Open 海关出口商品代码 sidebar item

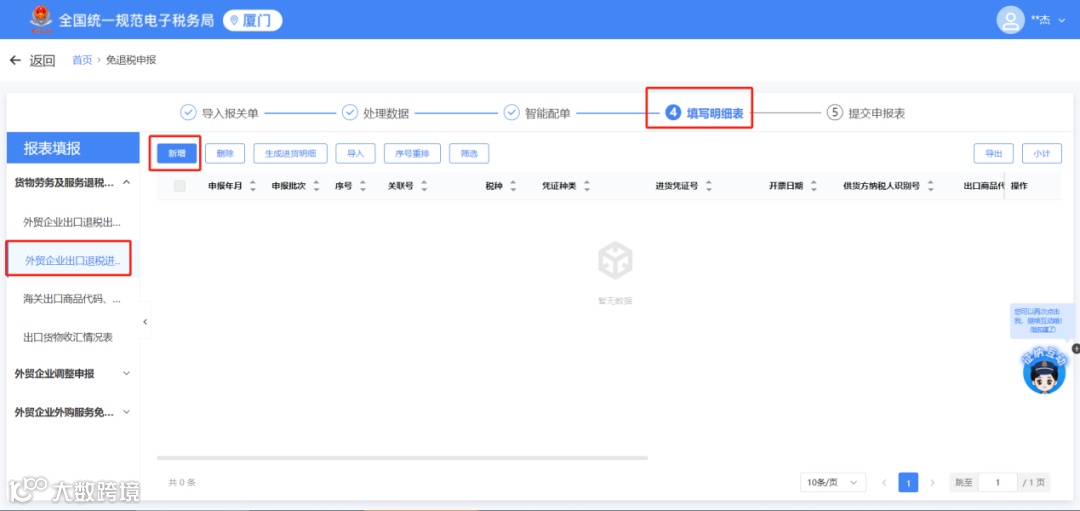tap(72, 299)
